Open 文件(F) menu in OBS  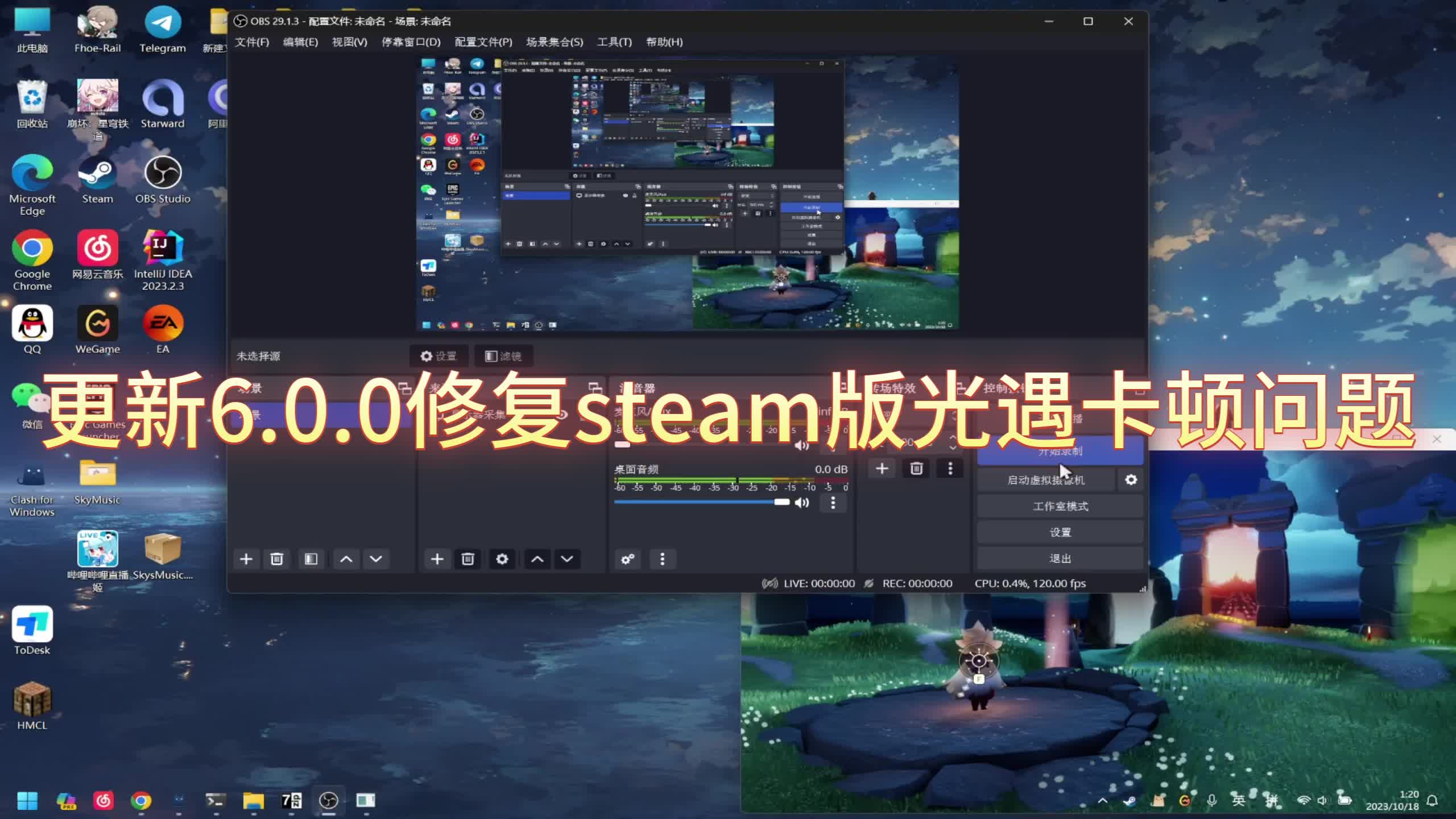[x=252, y=42]
